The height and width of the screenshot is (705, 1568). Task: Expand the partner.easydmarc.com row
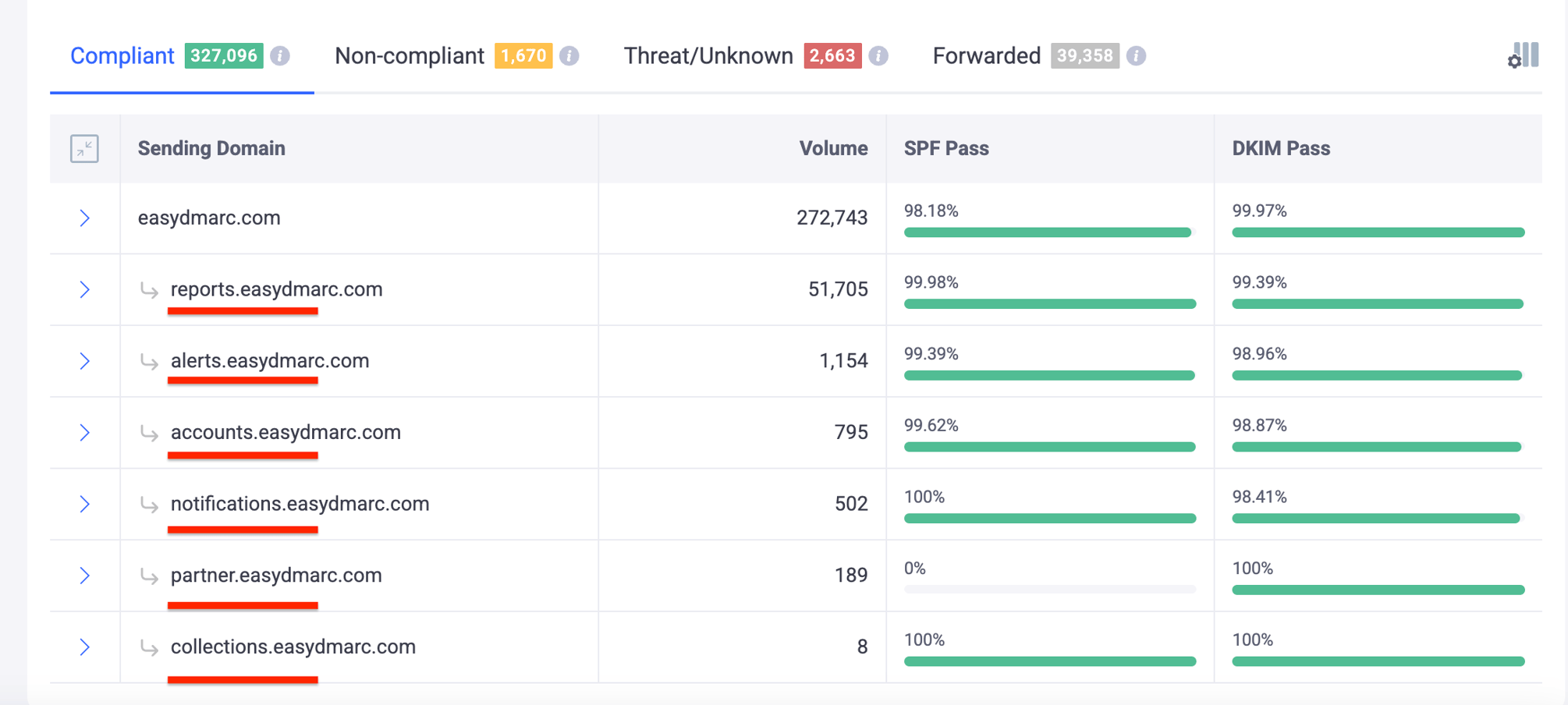(x=85, y=576)
